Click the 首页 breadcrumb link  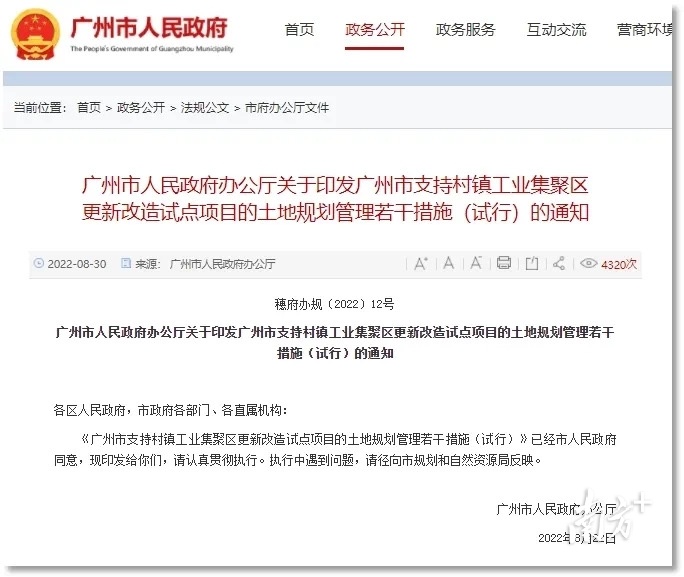pos(89,107)
